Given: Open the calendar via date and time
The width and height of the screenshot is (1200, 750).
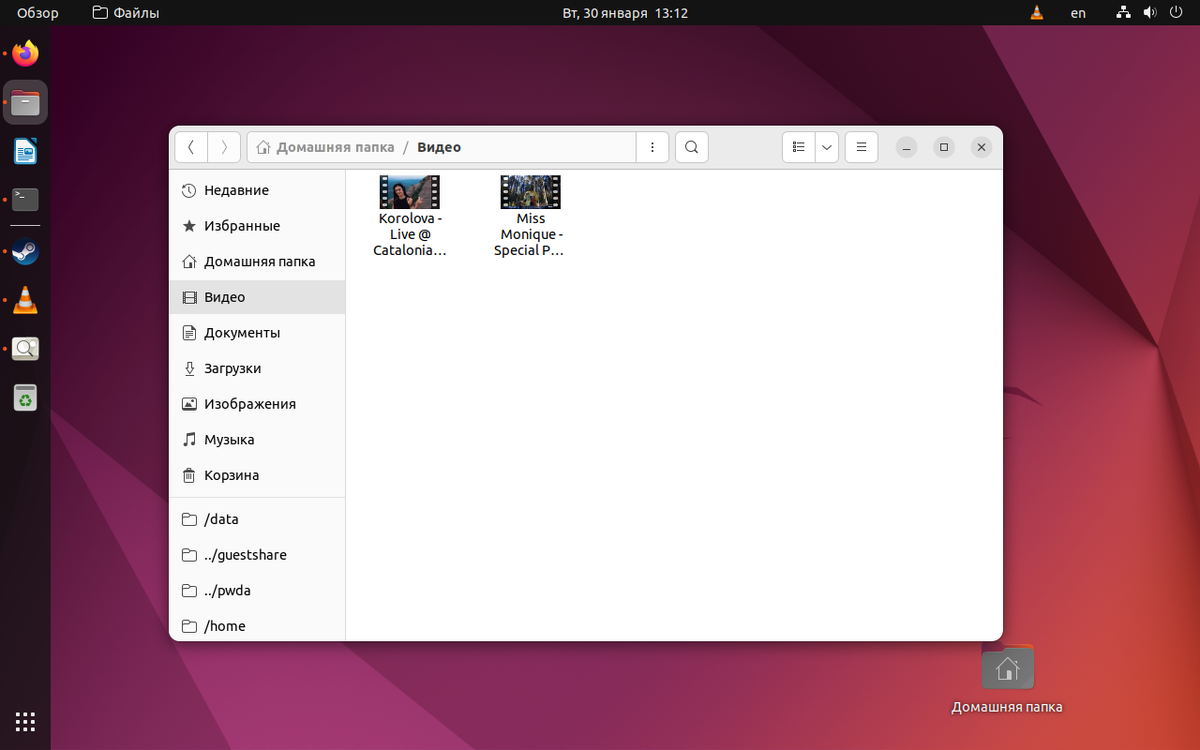Looking at the screenshot, I should tap(625, 13).
